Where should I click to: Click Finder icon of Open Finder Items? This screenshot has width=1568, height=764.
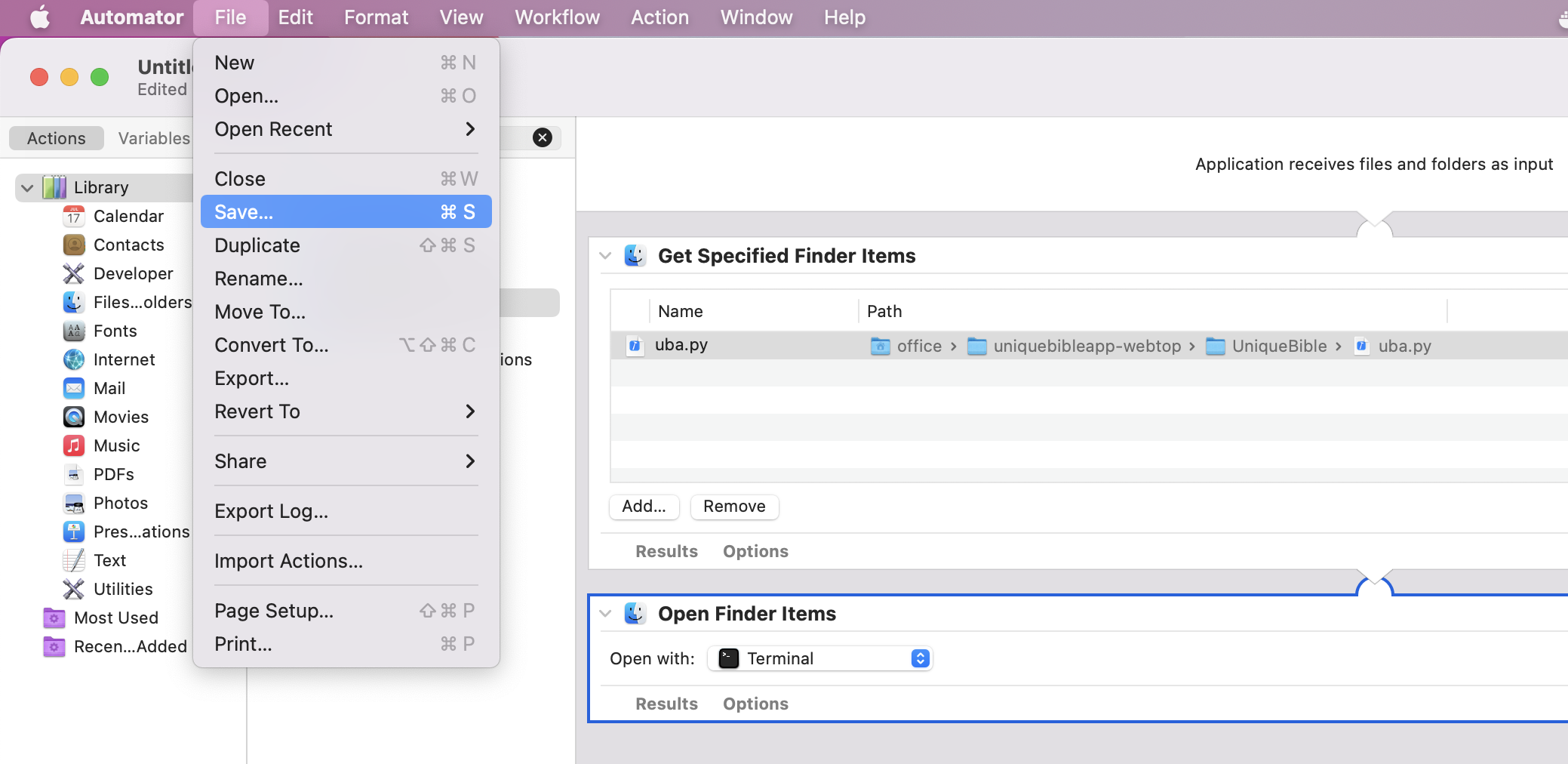click(635, 613)
